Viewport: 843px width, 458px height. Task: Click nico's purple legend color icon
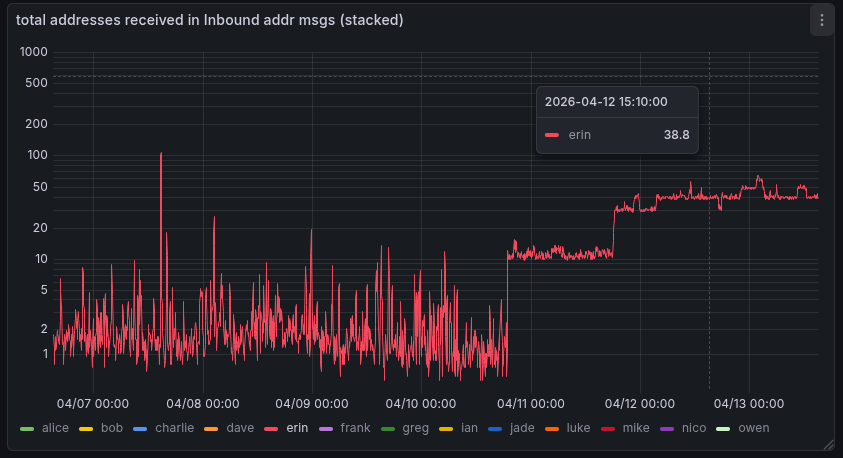tap(667, 428)
